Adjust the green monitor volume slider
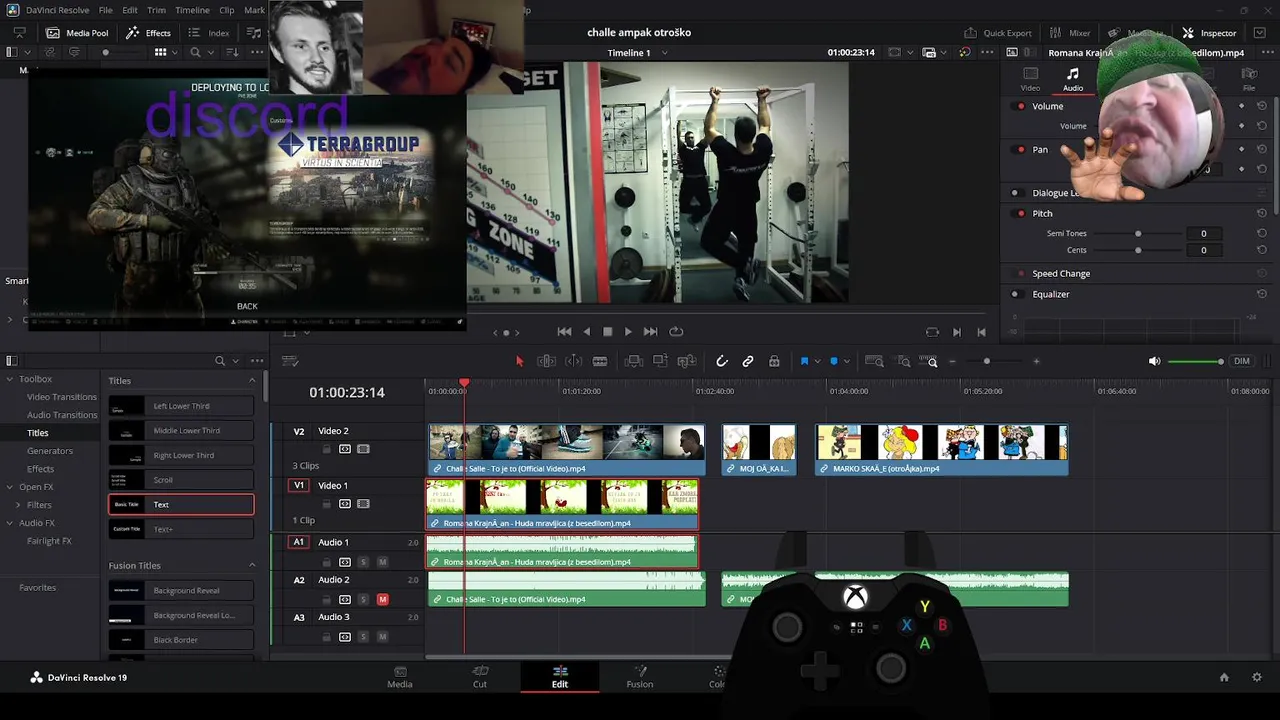This screenshot has width=1280, height=720. [1195, 361]
